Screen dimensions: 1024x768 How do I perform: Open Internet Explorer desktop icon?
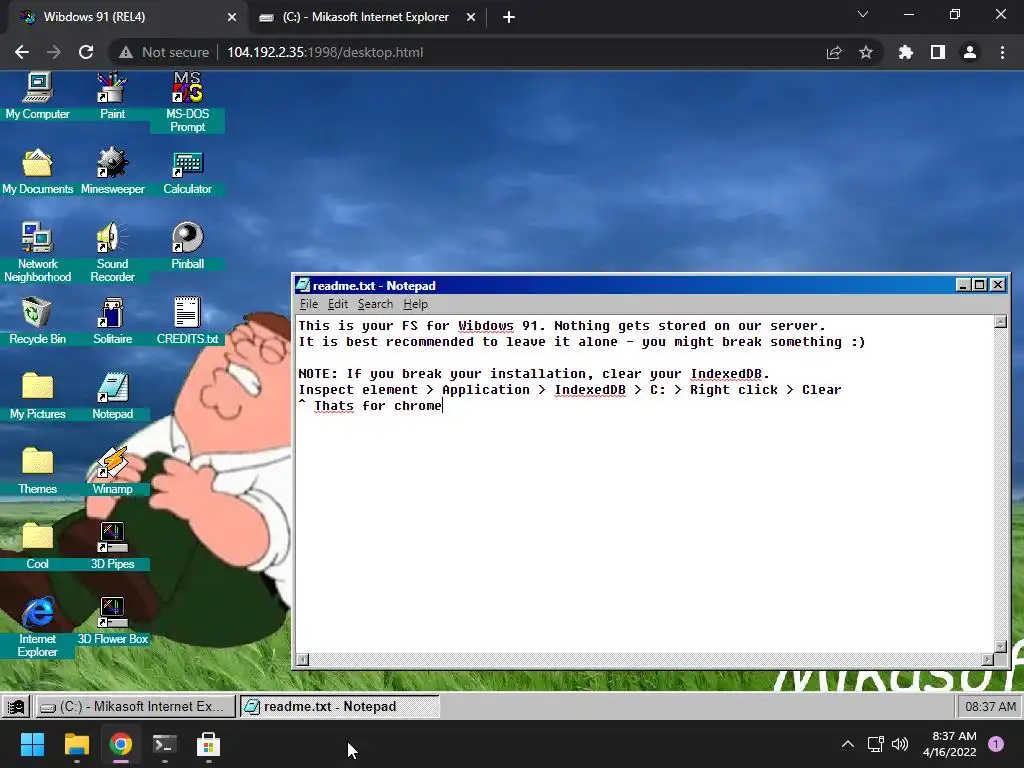coord(37,628)
